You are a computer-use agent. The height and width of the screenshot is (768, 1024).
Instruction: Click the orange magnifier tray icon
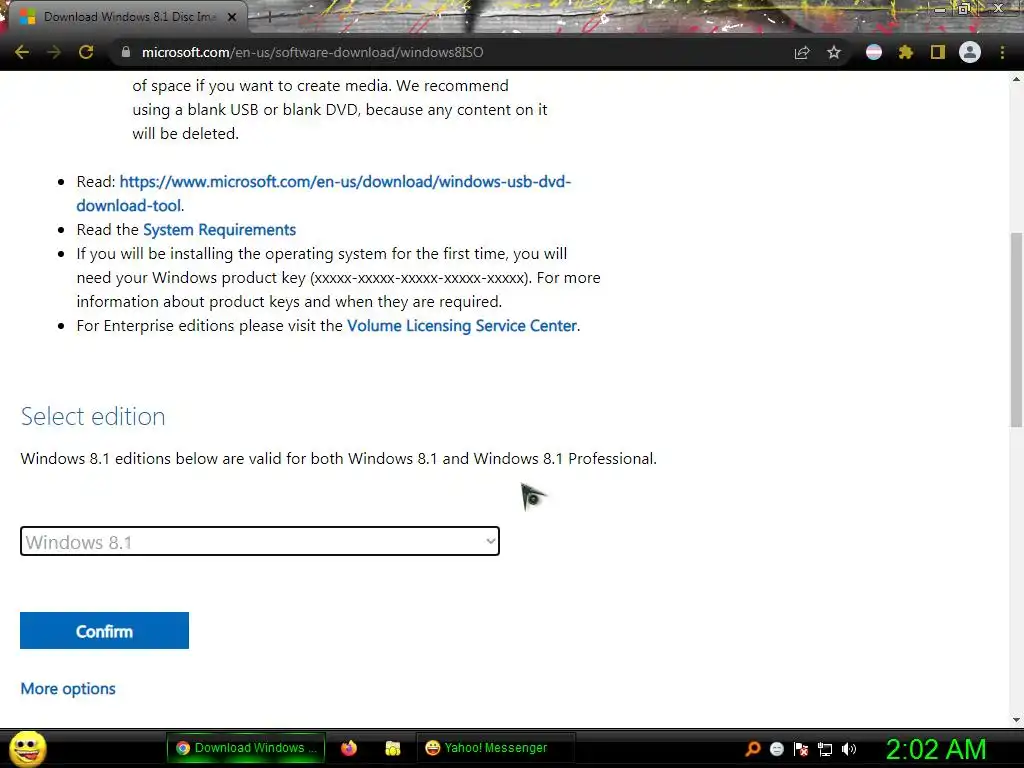tap(752, 749)
